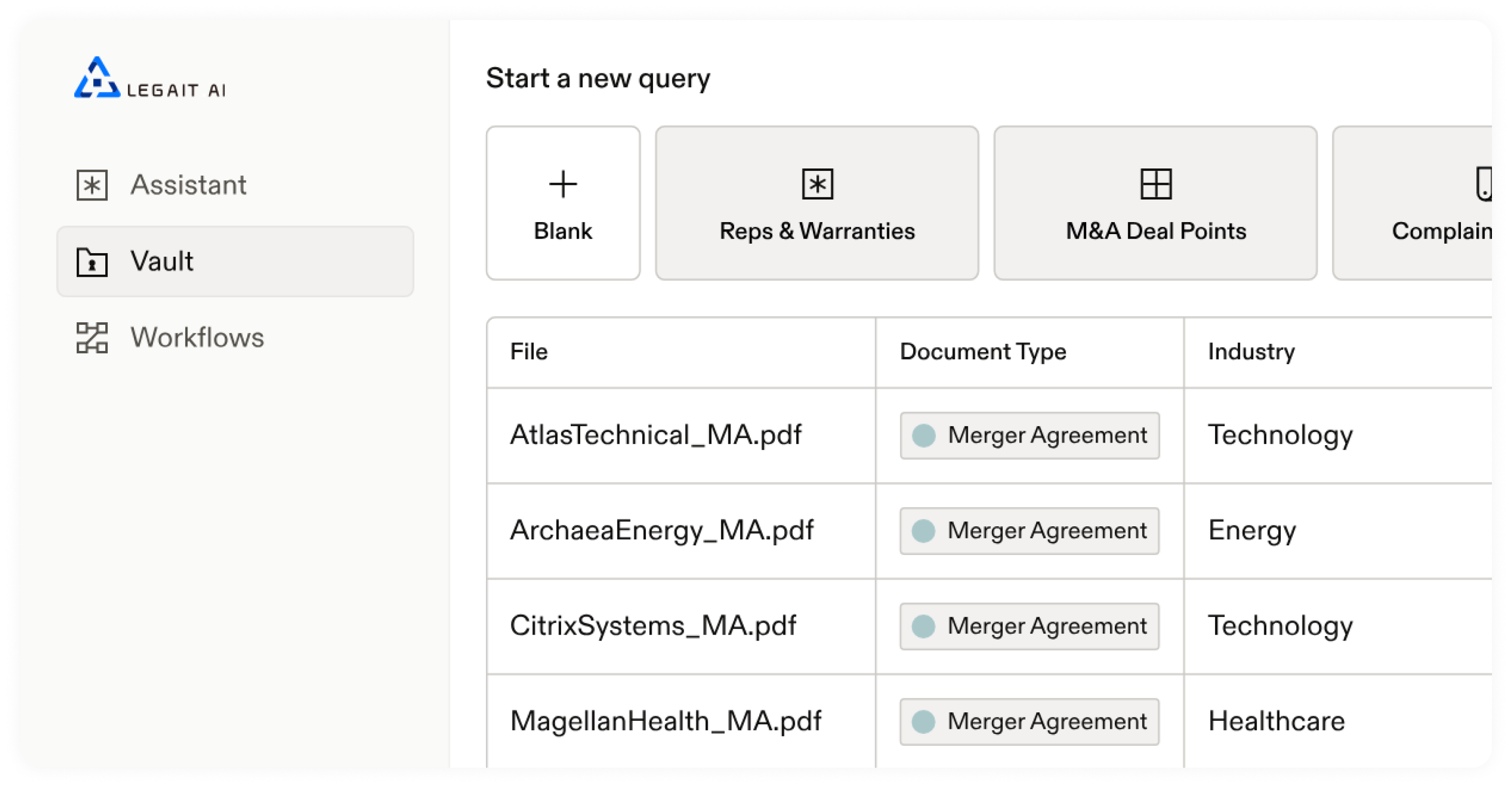Click Merger Agreement tag for AtlasTechnical_MA.pdf
1512x788 pixels.
[1030, 436]
